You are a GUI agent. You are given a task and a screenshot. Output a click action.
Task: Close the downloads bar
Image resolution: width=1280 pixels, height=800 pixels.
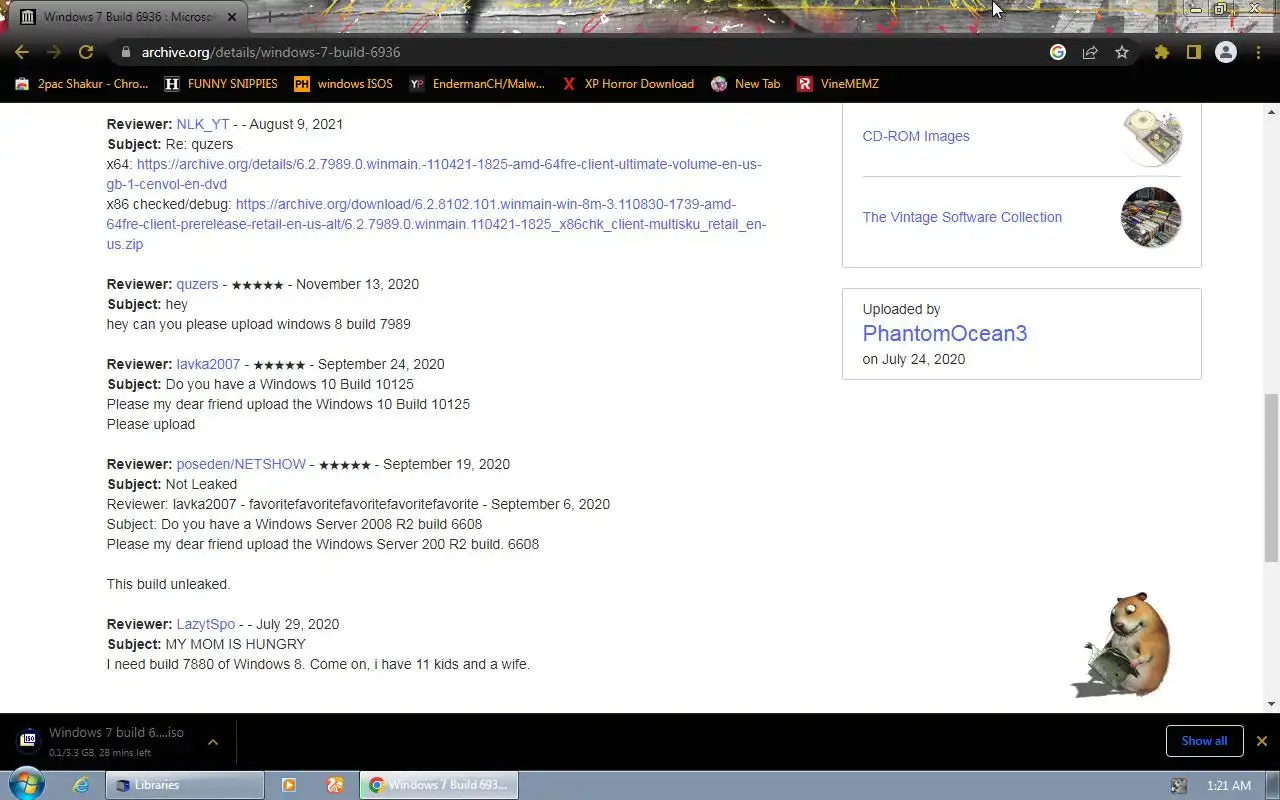[1262, 741]
